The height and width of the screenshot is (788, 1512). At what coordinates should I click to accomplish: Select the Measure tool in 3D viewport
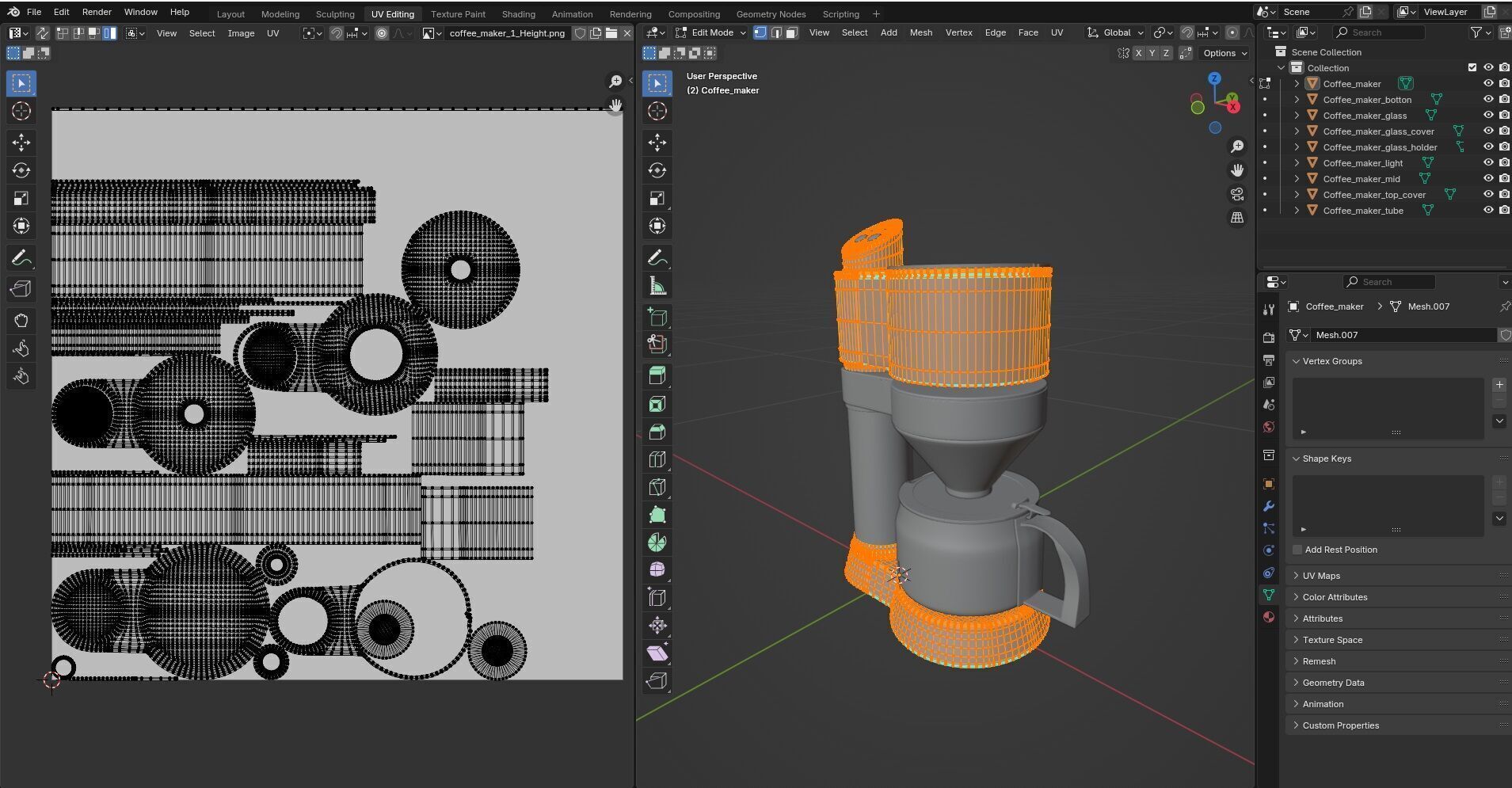point(657,286)
